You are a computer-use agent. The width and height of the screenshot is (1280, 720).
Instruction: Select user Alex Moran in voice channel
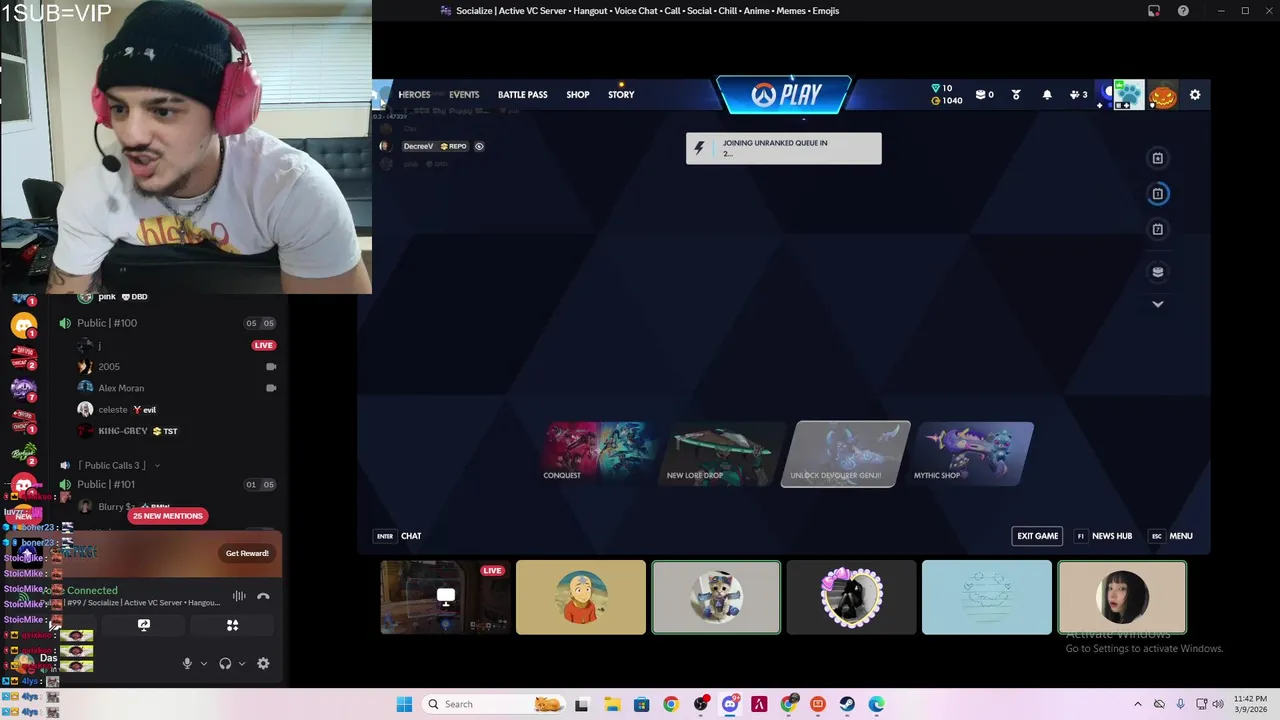[121, 388]
